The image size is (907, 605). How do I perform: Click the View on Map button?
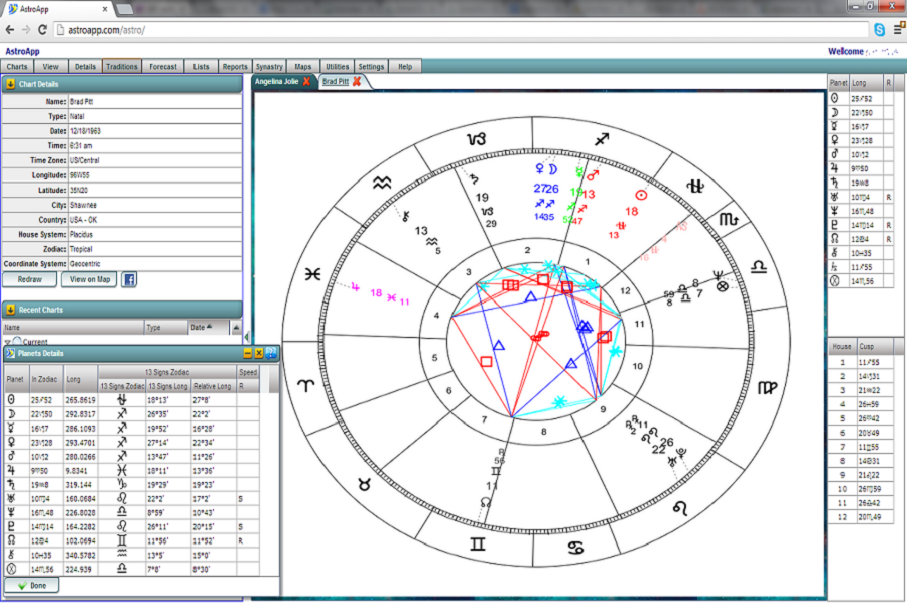tap(90, 279)
